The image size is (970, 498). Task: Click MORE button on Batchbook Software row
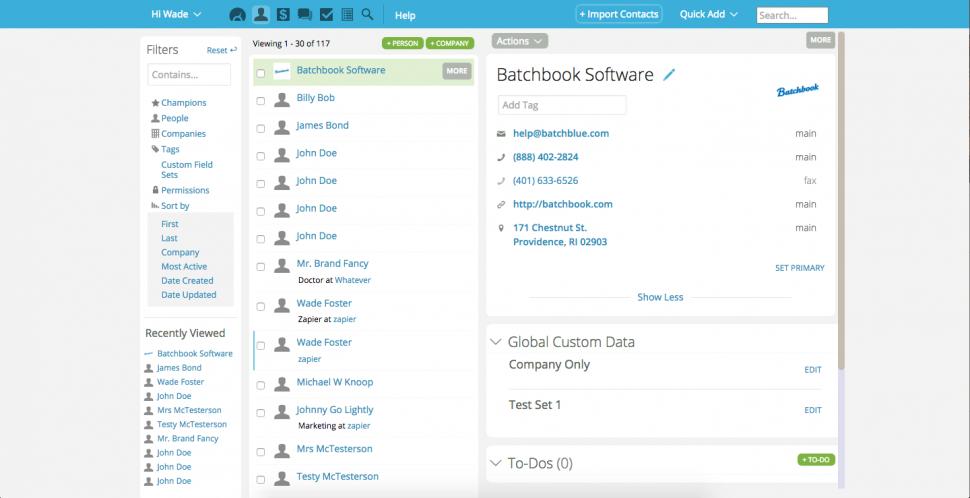tap(457, 71)
